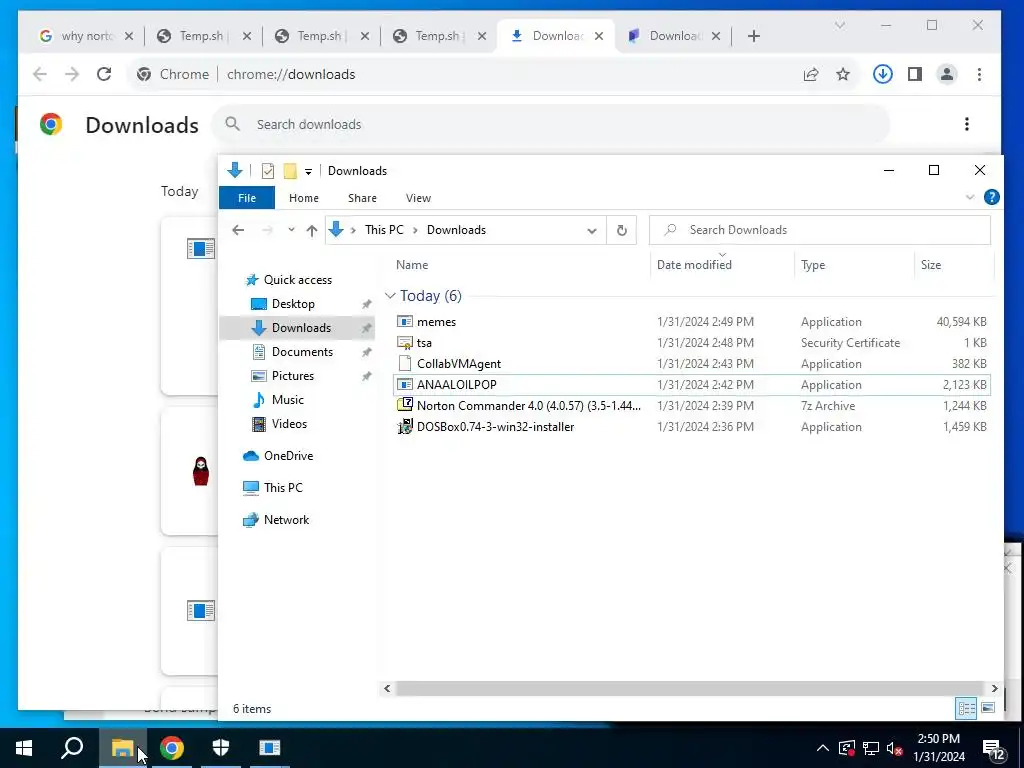Go up one folder level in Explorer
This screenshot has height=768, width=1024.
(x=312, y=230)
